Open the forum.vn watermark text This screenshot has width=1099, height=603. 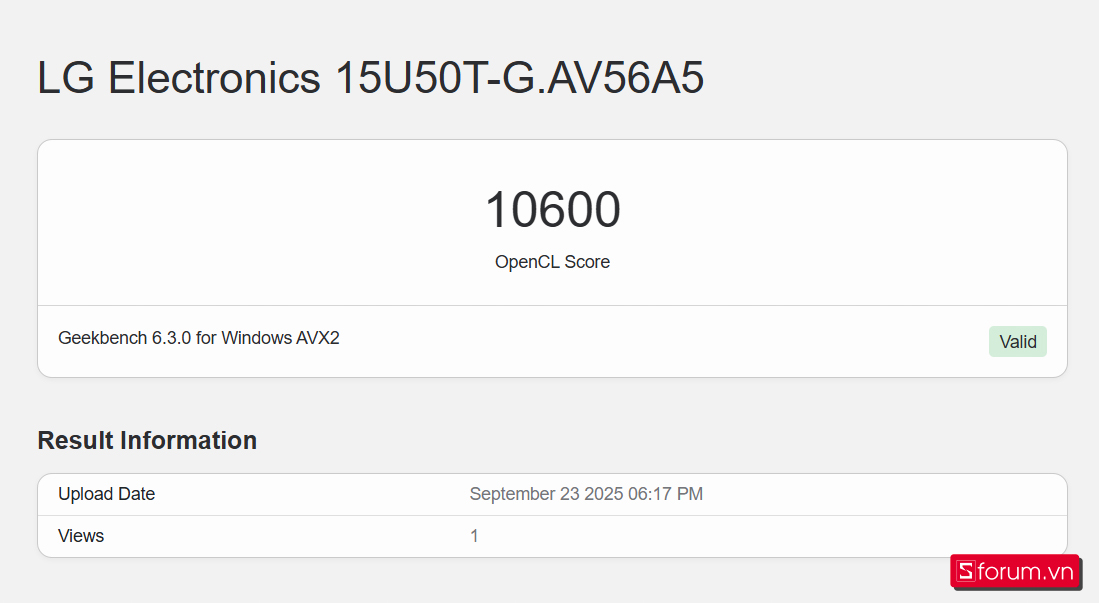point(1025,572)
